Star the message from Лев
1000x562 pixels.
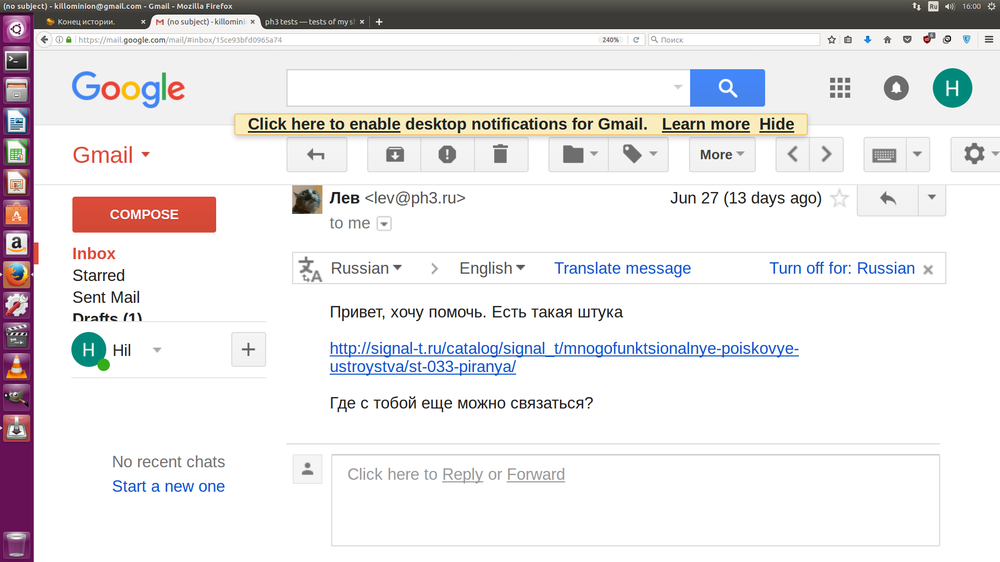tap(840, 199)
